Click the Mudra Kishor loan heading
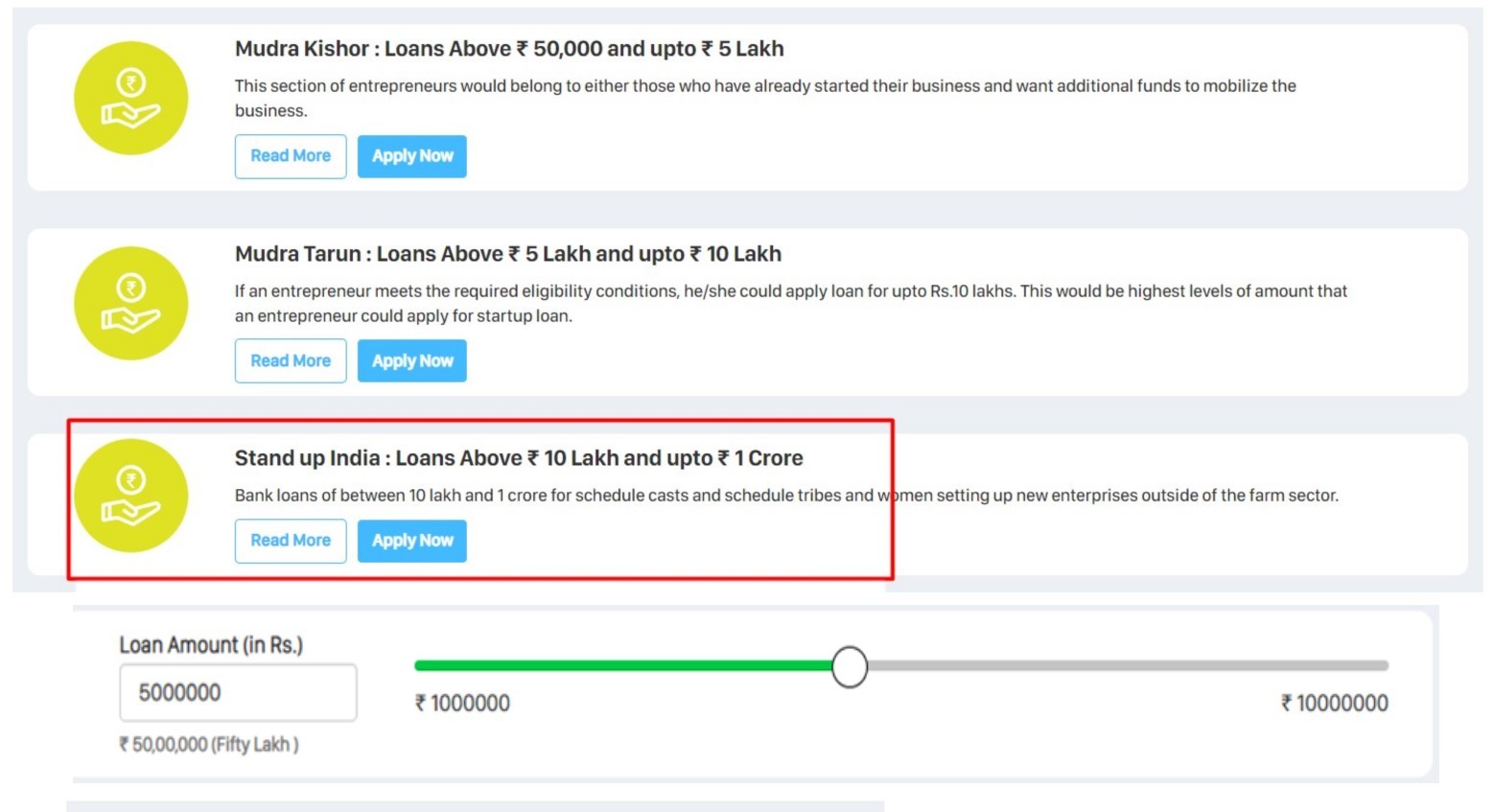Screen dimensions: 1494x812 pos(508,48)
